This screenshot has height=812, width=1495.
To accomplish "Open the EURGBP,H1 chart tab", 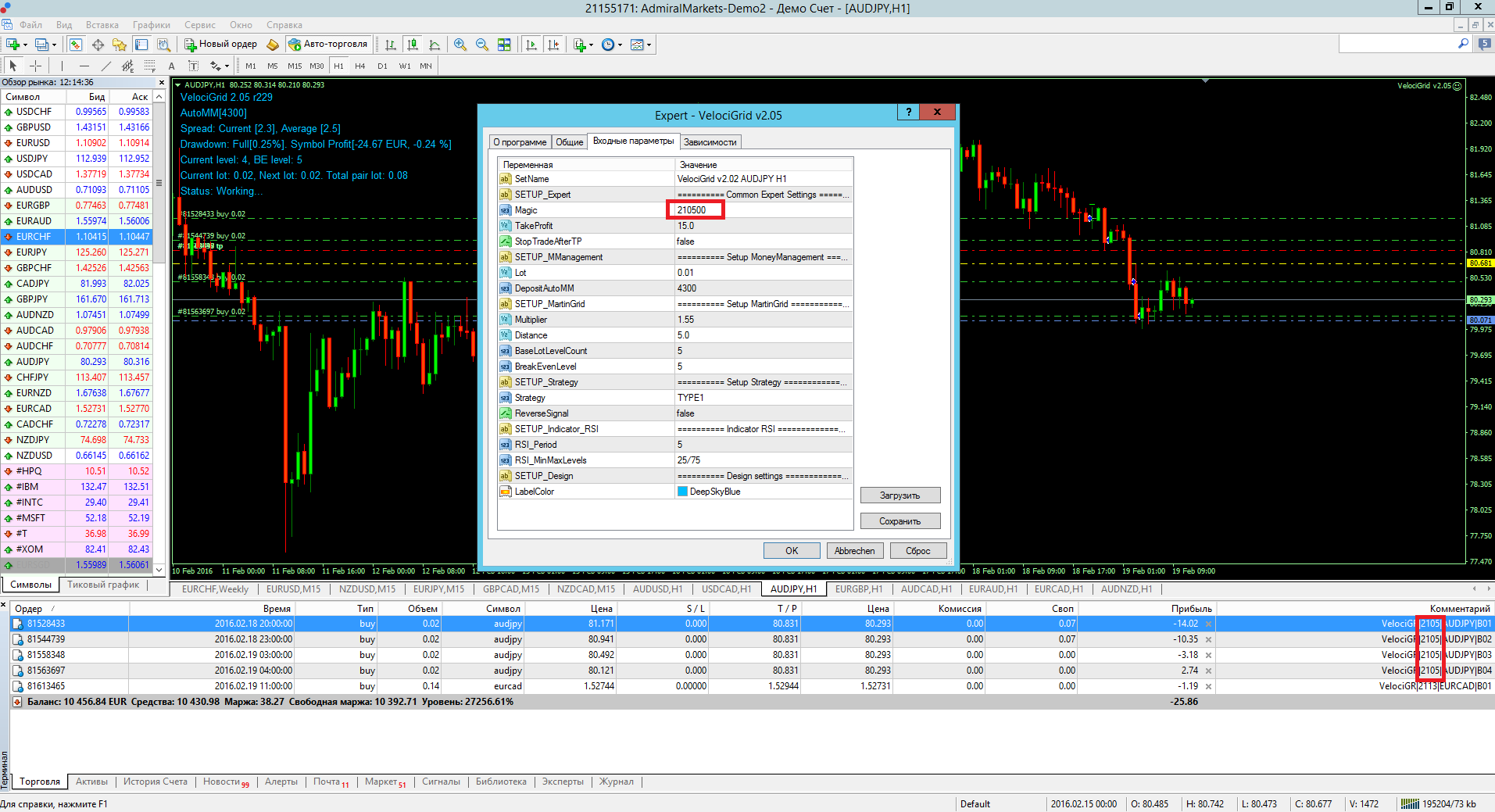I will pos(858,589).
